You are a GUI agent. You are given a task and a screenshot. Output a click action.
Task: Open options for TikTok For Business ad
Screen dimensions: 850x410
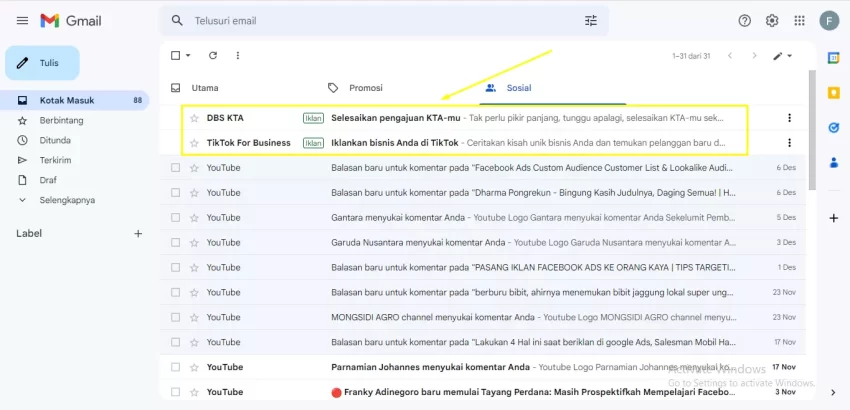[x=789, y=143]
